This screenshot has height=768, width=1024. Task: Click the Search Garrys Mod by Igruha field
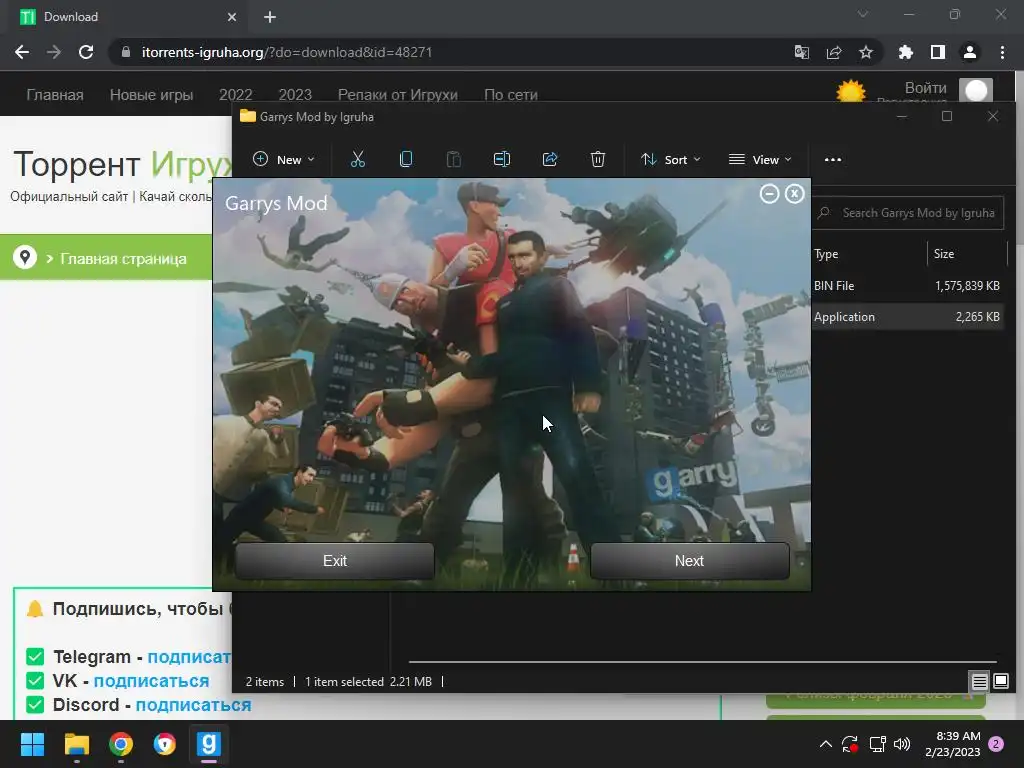908,213
